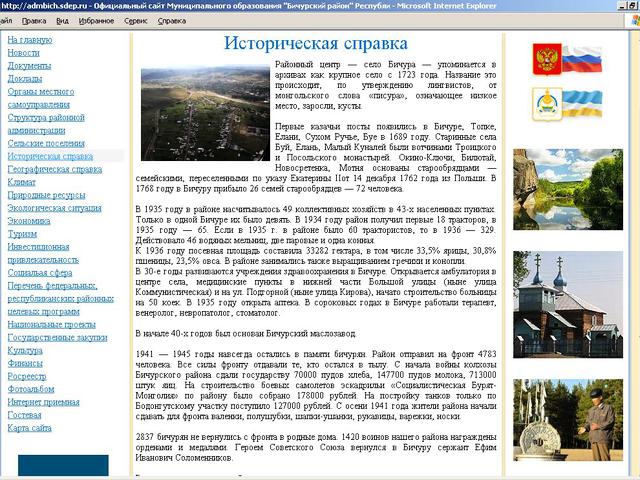Open the Фотоальбом link
The height and width of the screenshot is (480, 640).
click(31, 389)
